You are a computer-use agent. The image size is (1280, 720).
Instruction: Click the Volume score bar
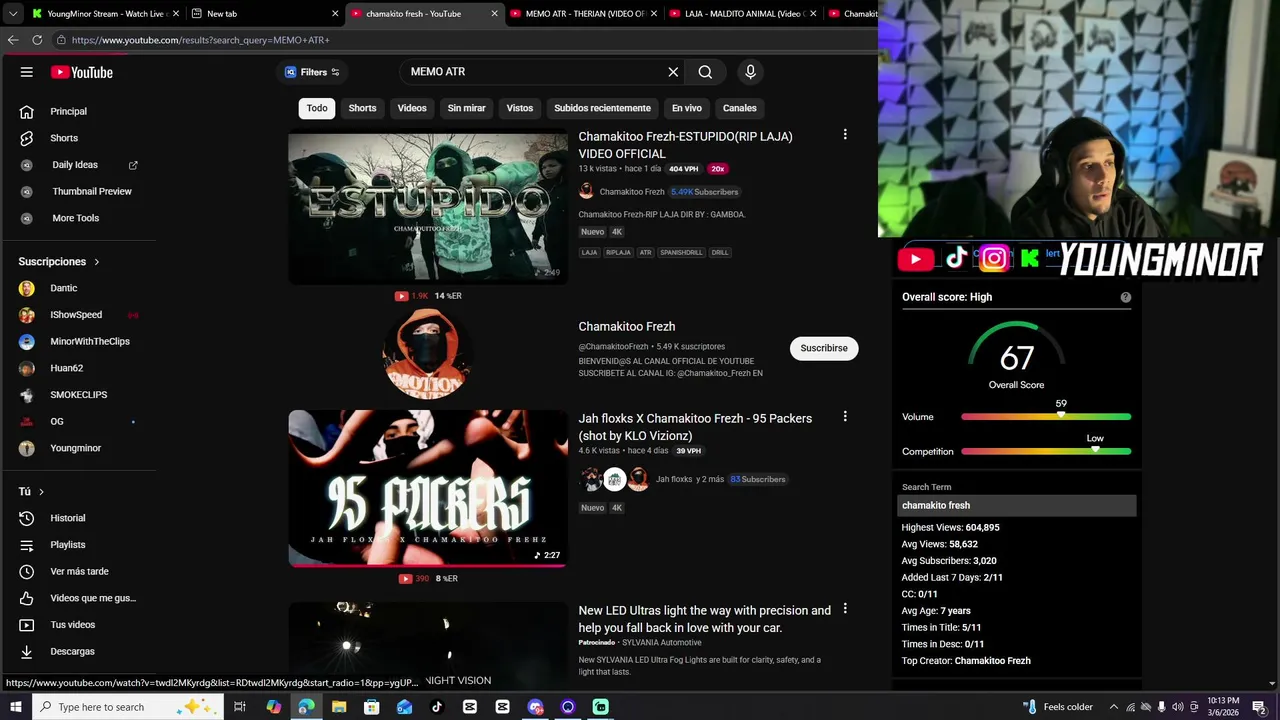click(1046, 417)
